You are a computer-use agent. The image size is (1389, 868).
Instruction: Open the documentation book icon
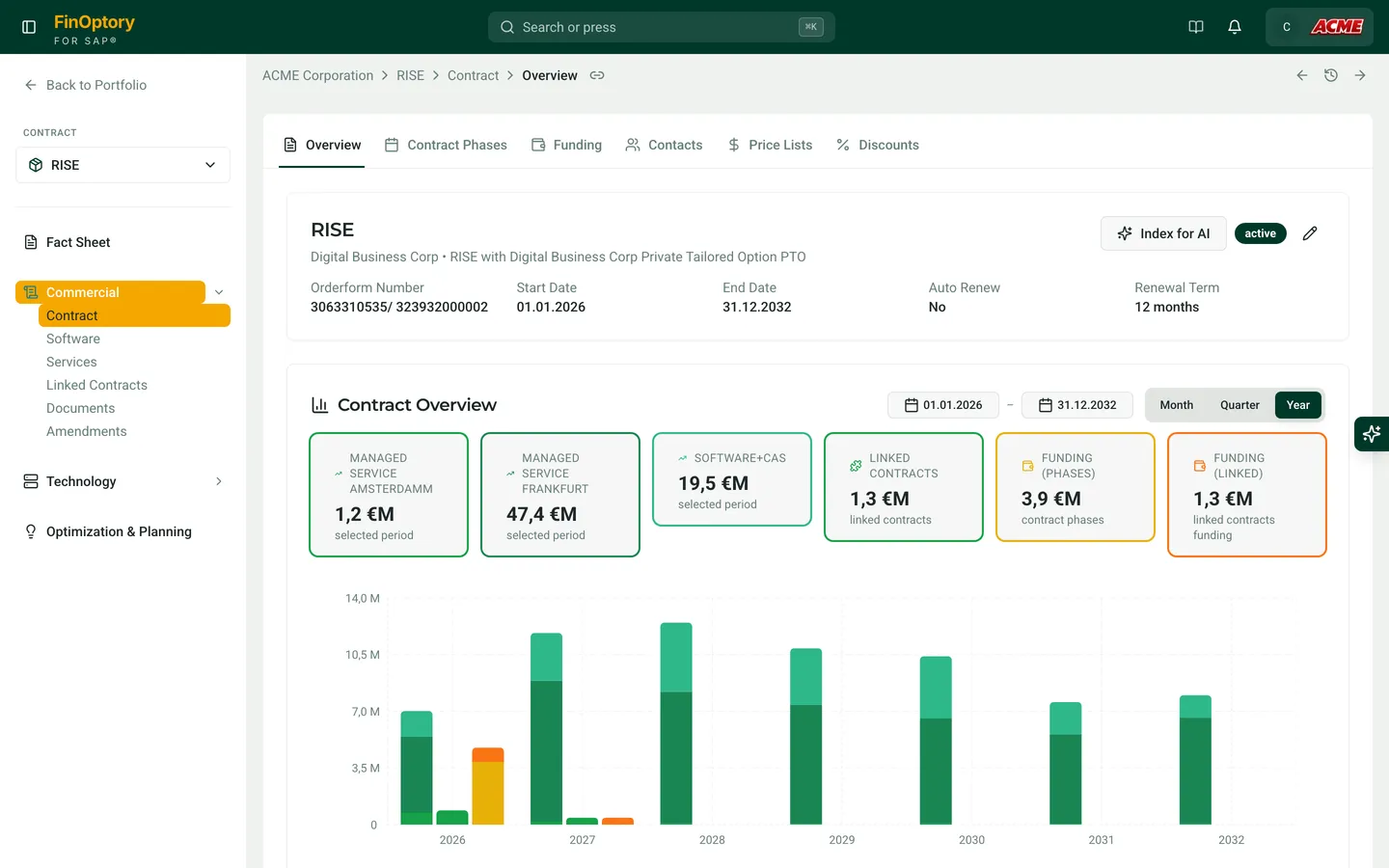click(1196, 26)
